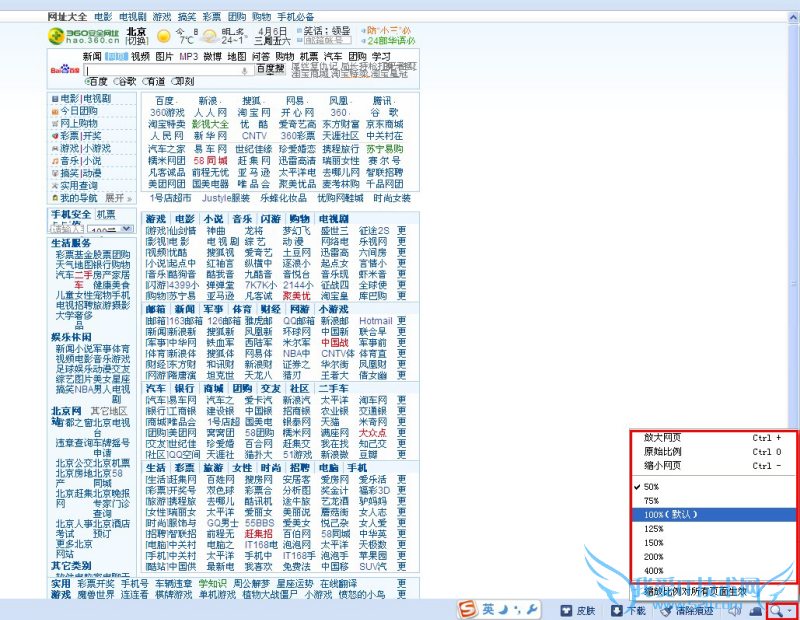Click the 音乐|小说 music note icon
This screenshot has width=800, height=620.
click(55, 161)
